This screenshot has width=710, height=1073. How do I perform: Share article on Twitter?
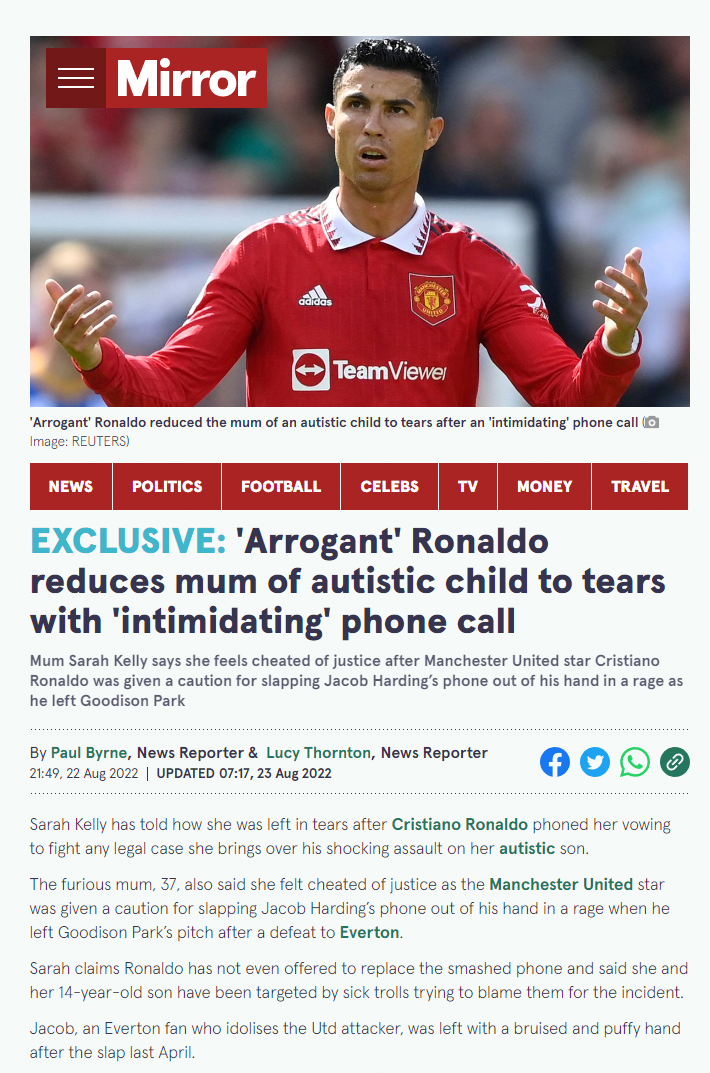point(594,762)
